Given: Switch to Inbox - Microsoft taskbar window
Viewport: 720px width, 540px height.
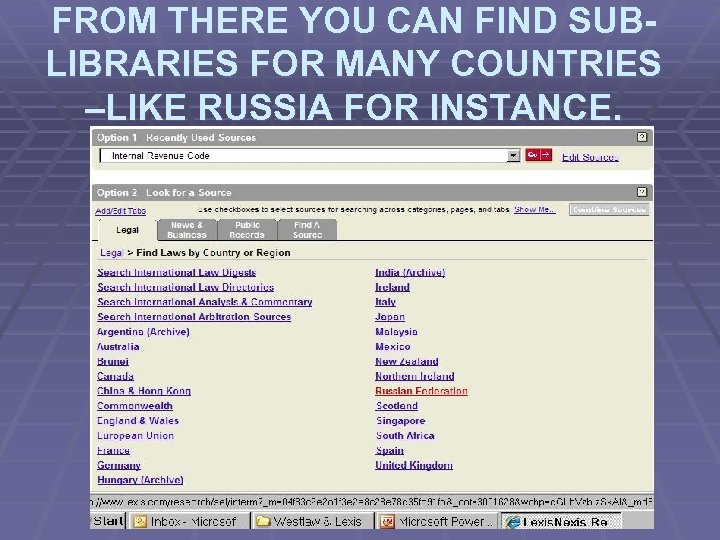Looking at the screenshot, I should (x=189, y=521).
